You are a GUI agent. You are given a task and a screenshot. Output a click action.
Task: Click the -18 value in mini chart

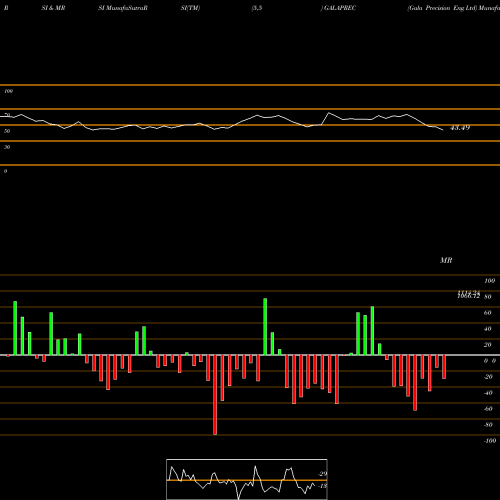click(x=323, y=486)
